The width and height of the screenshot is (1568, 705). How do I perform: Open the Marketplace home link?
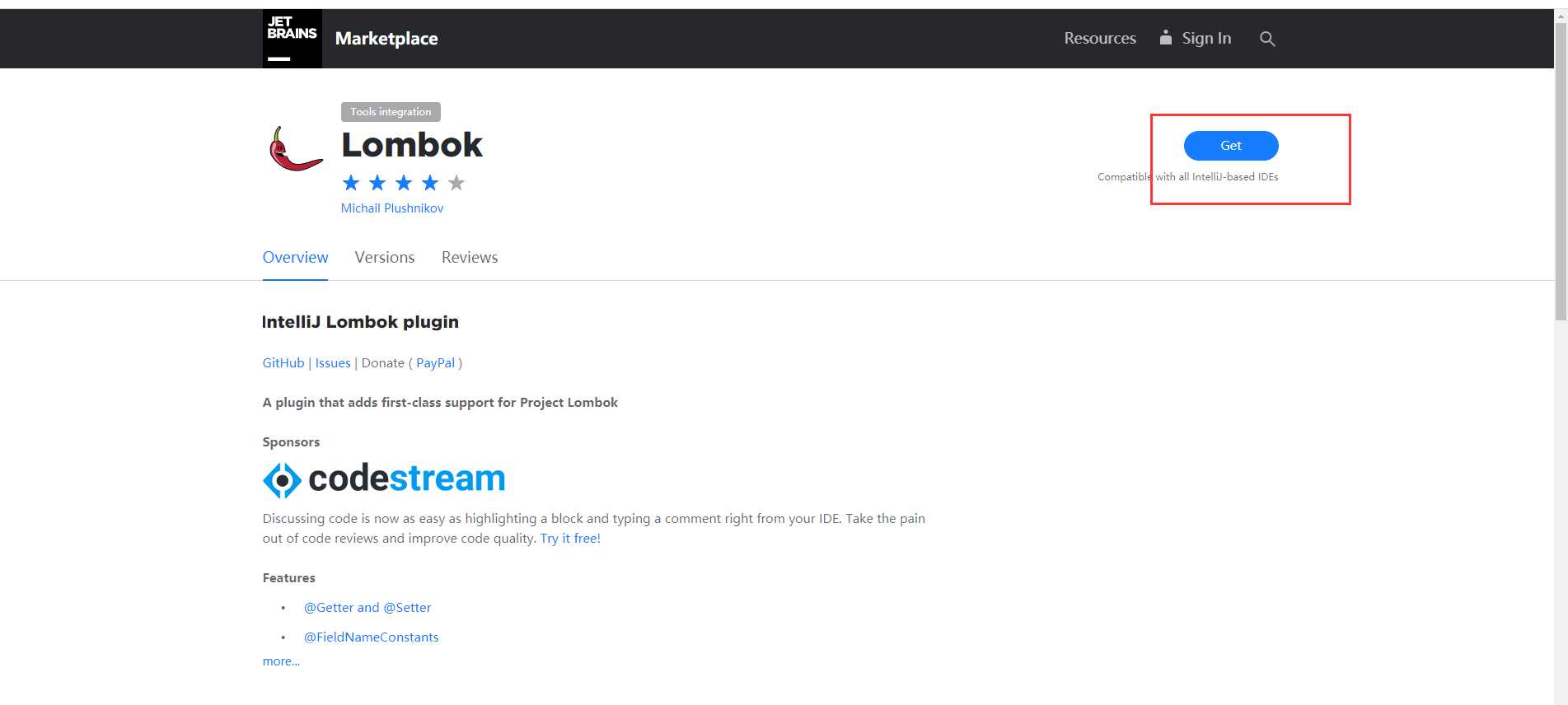(x=386, y=39)
